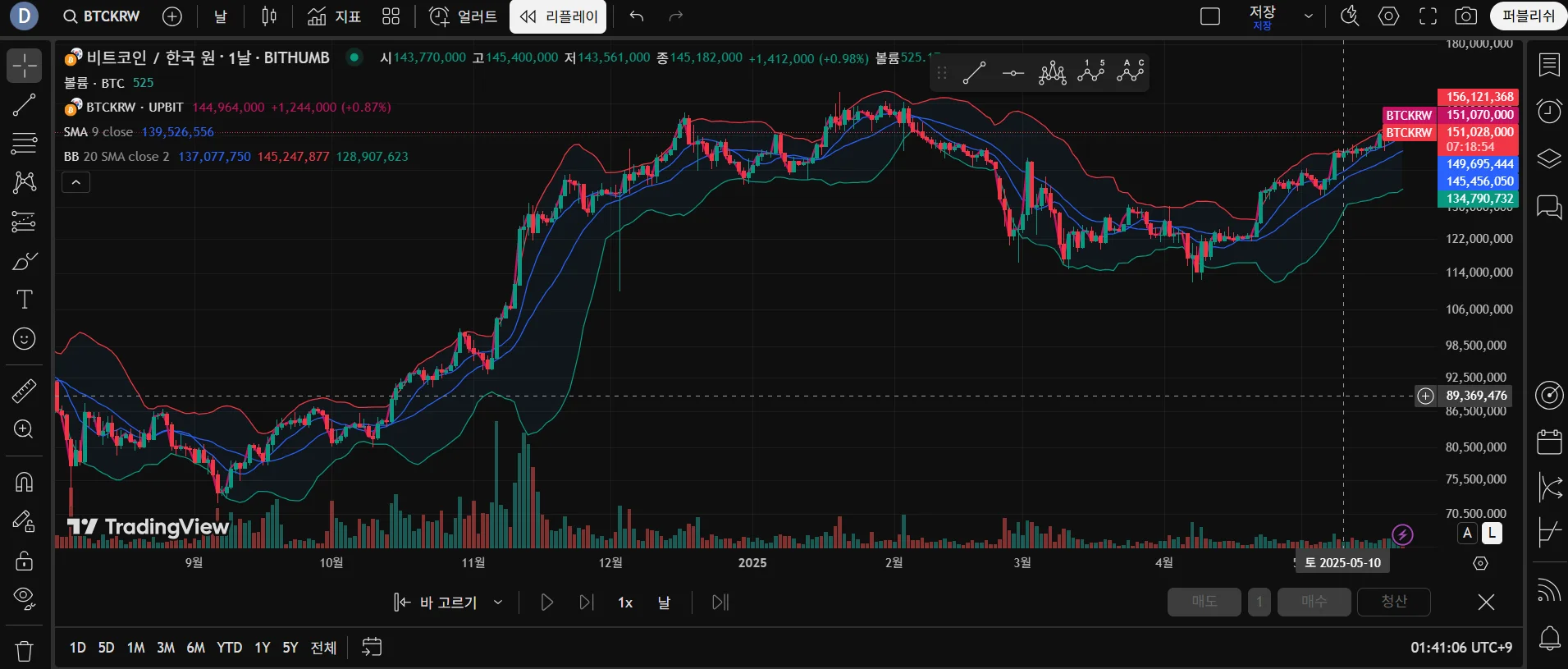
Task: Open the alarm alerts panel icon
Action: click(1549, 112)
